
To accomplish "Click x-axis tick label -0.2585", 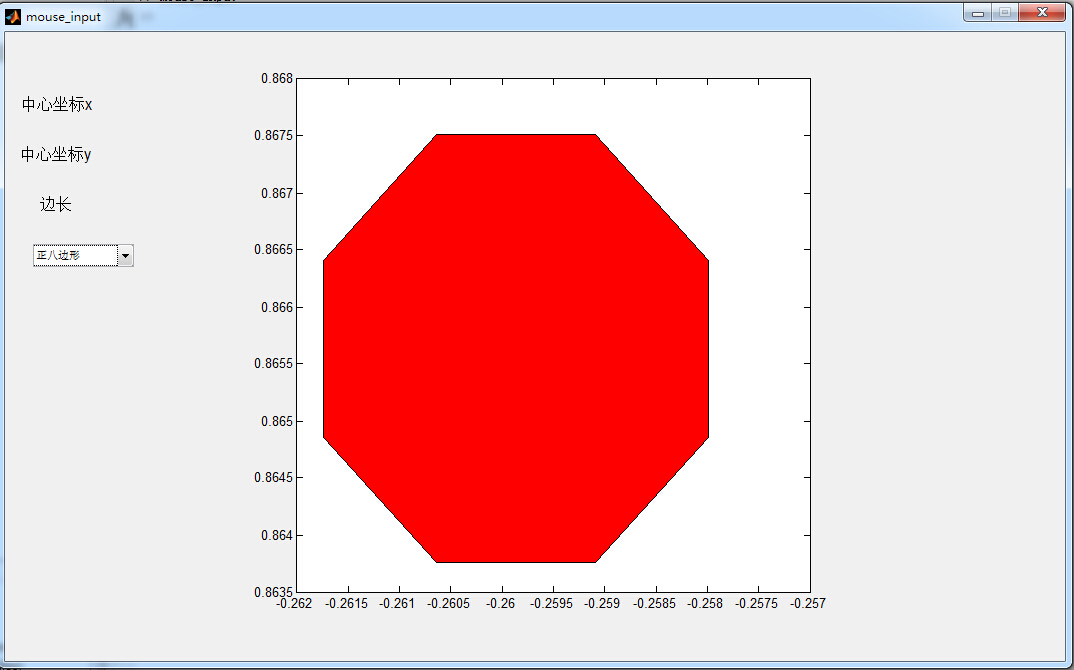I will point(654,604).
